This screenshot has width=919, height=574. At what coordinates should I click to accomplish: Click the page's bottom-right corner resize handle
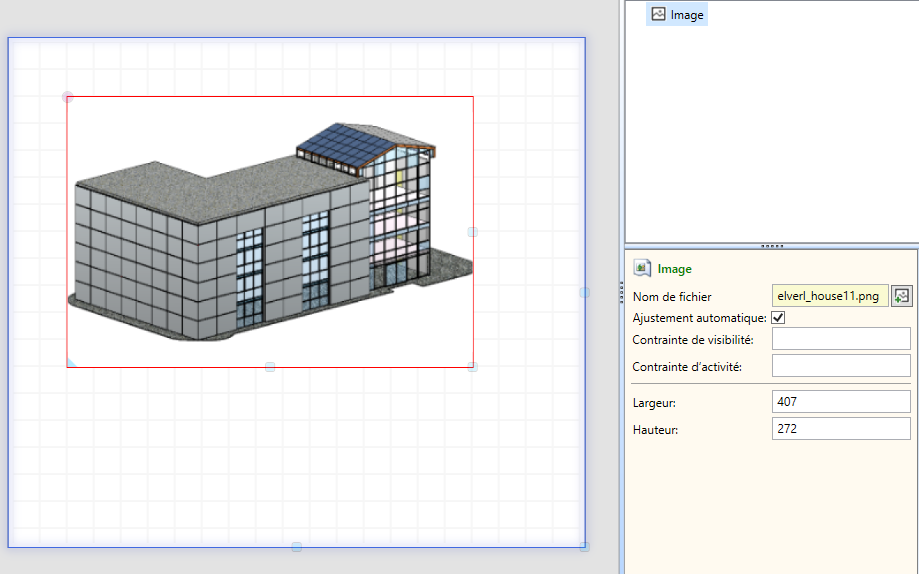(585, 547)
